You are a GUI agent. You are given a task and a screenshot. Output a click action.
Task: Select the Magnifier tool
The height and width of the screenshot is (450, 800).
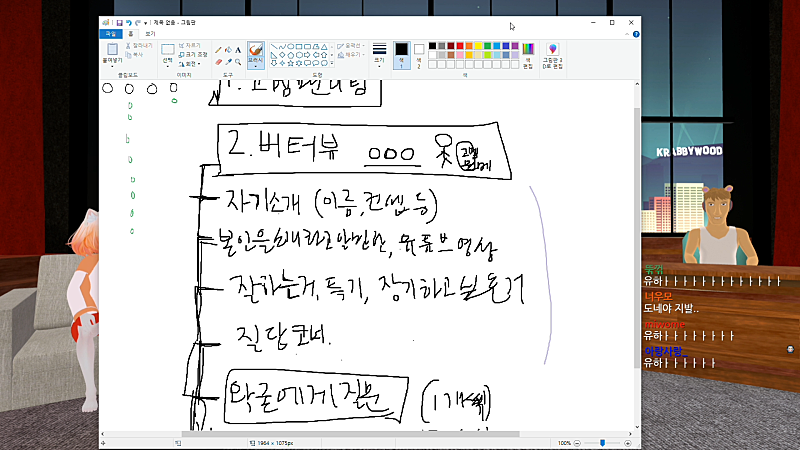click(238, 62)
